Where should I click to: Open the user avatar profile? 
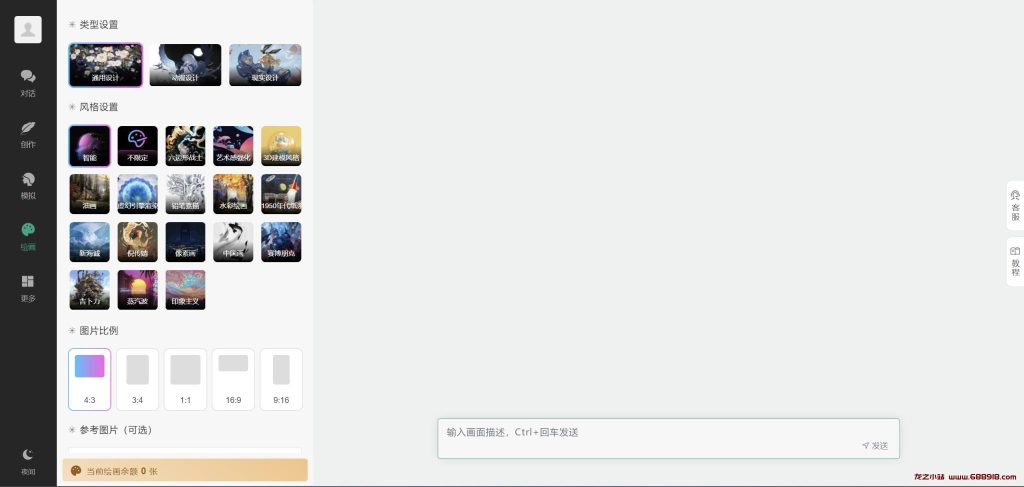(x=28, y=29)
